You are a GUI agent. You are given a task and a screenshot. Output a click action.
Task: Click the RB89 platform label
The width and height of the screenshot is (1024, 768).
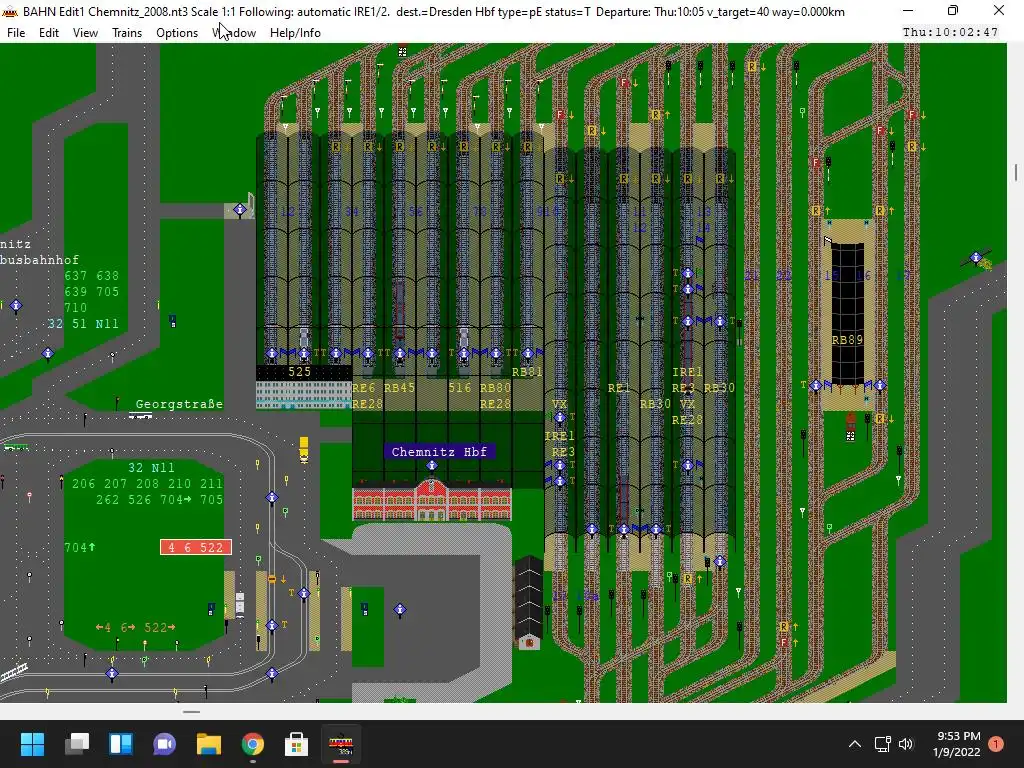point(847,340)
